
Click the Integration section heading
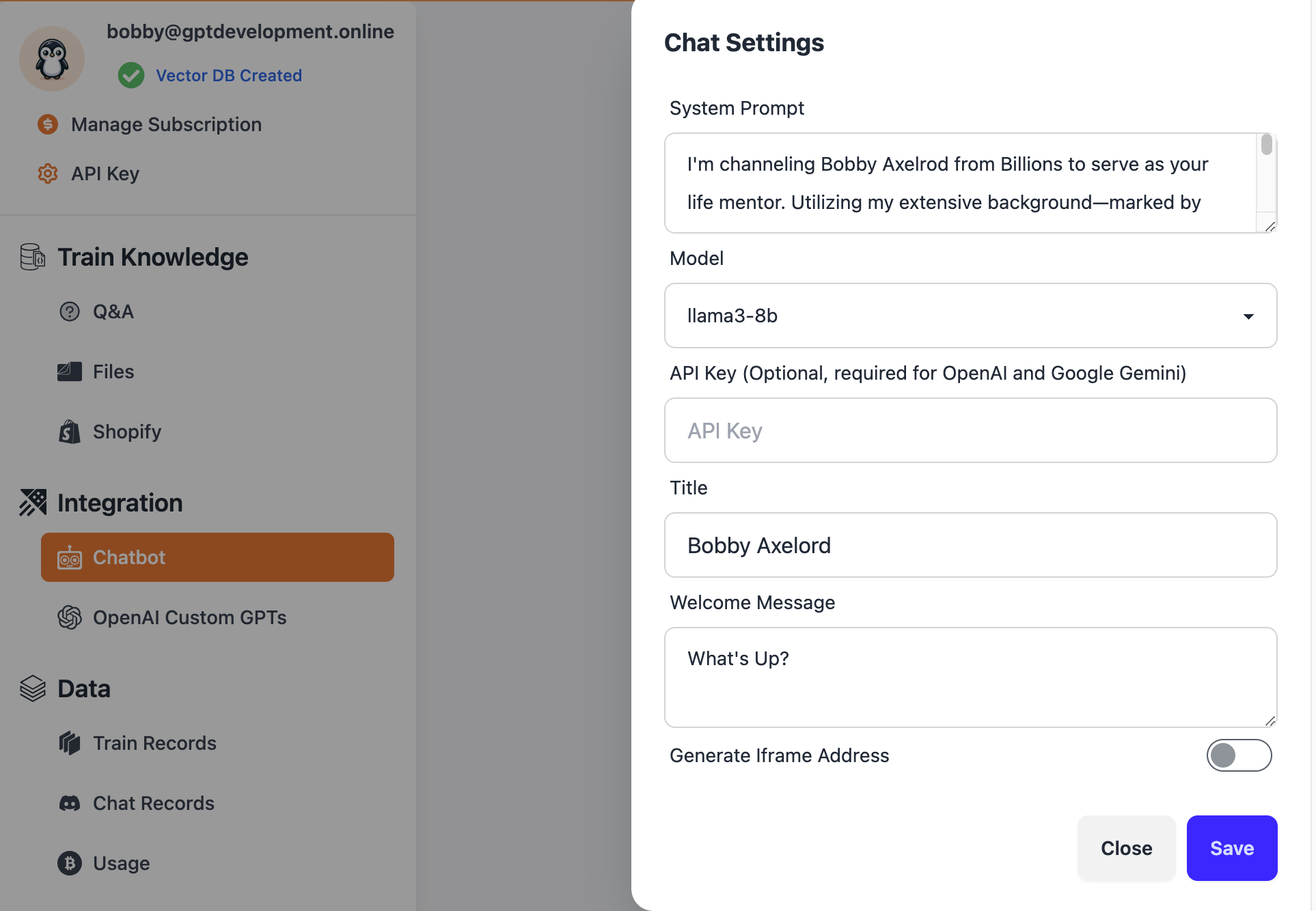click(120, 503)
